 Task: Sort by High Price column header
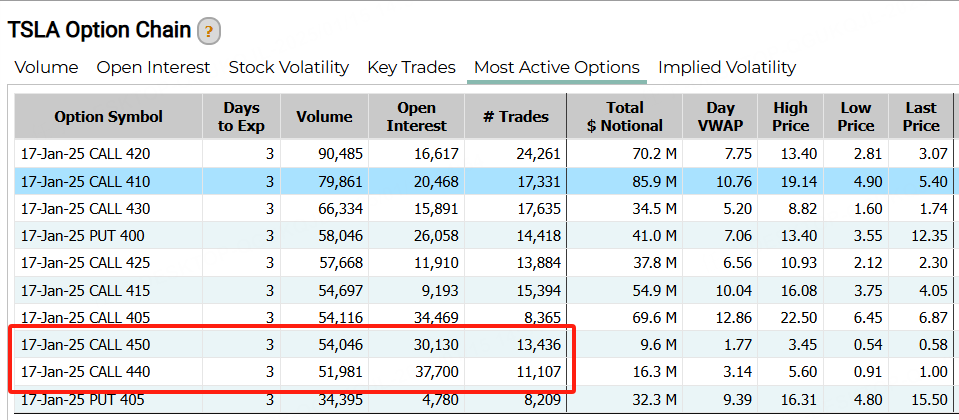point(791,117)
